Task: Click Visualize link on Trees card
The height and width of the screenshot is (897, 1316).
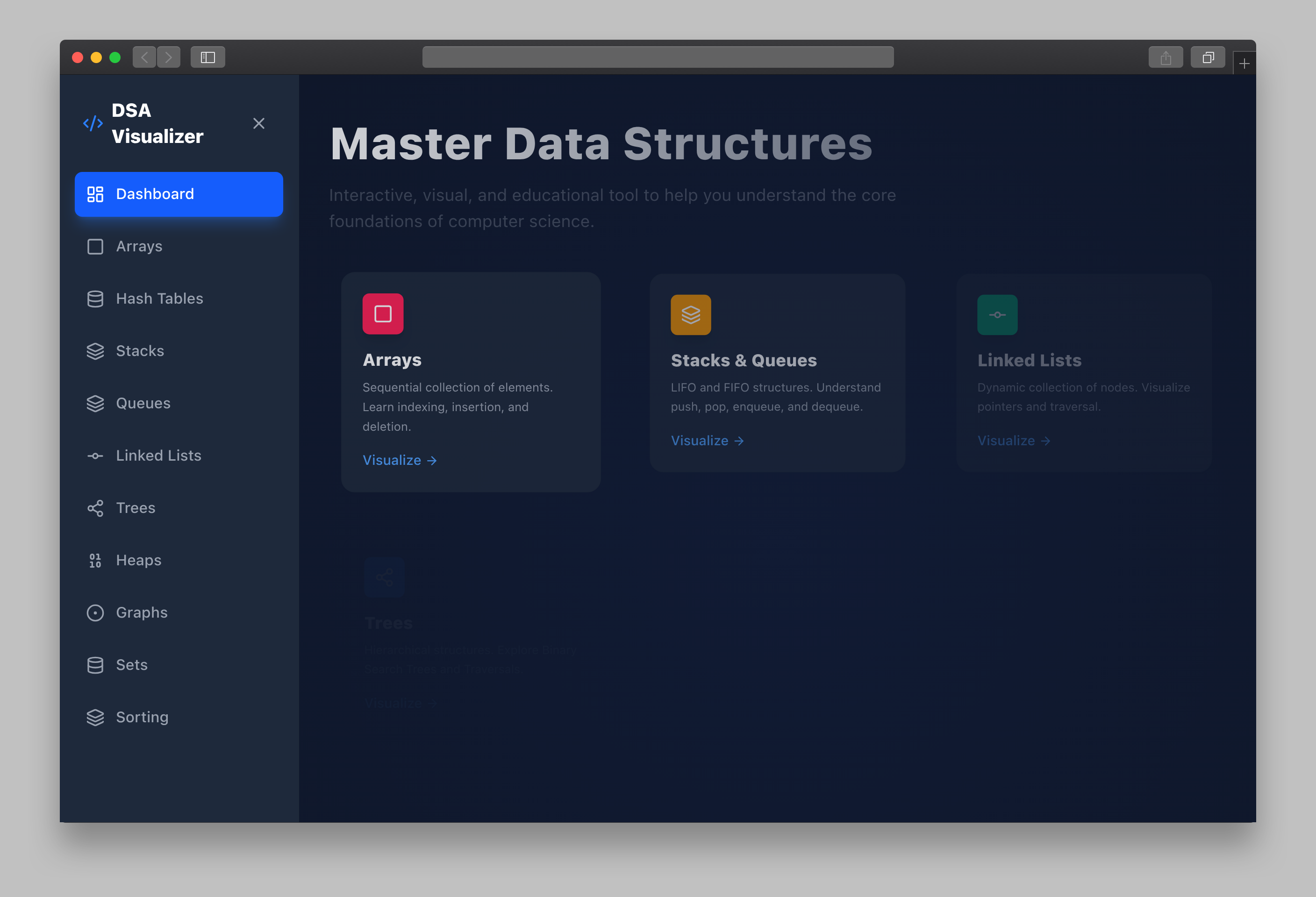Action: [401, 704]
